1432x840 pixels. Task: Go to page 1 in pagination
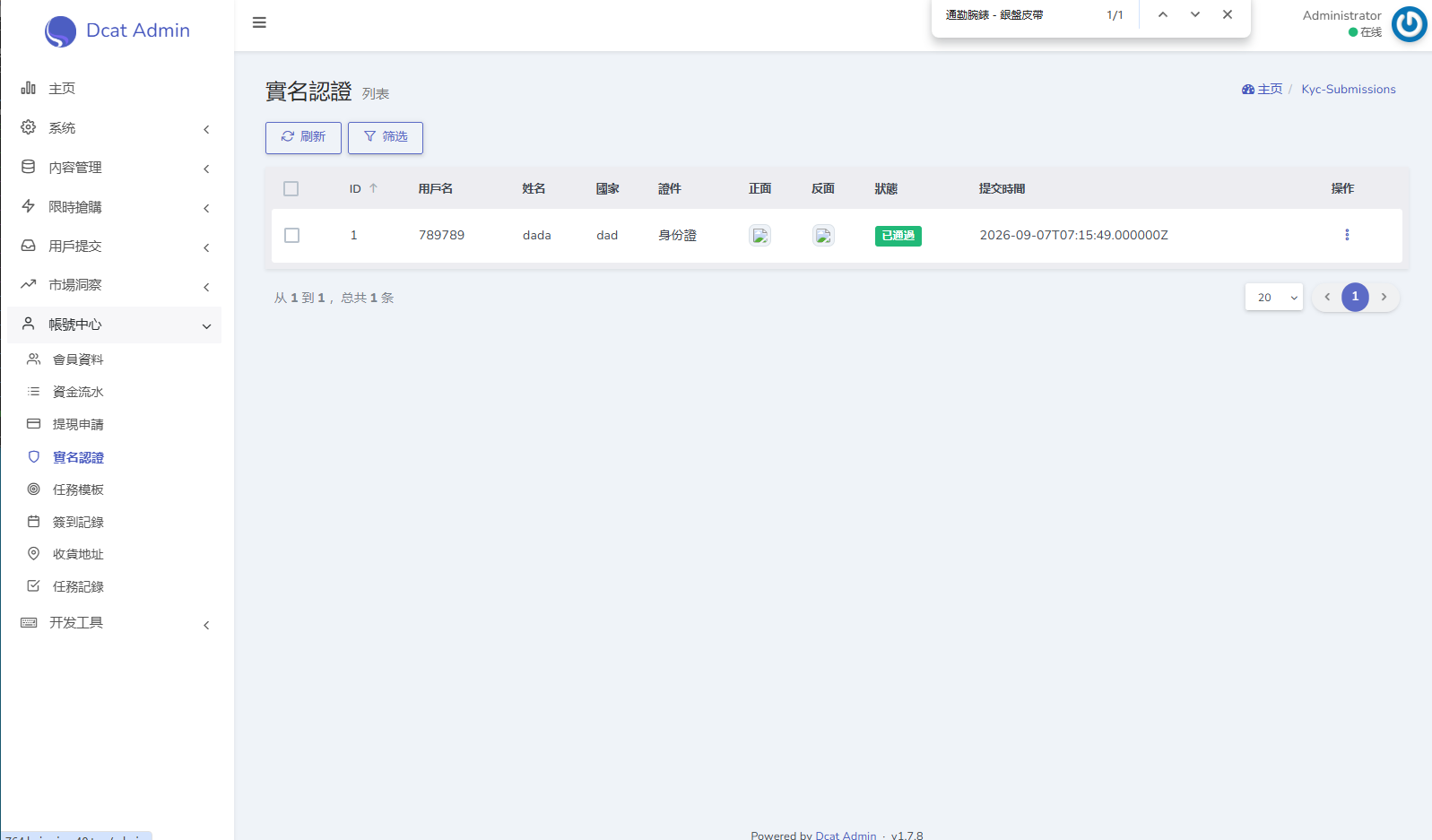1355,297
